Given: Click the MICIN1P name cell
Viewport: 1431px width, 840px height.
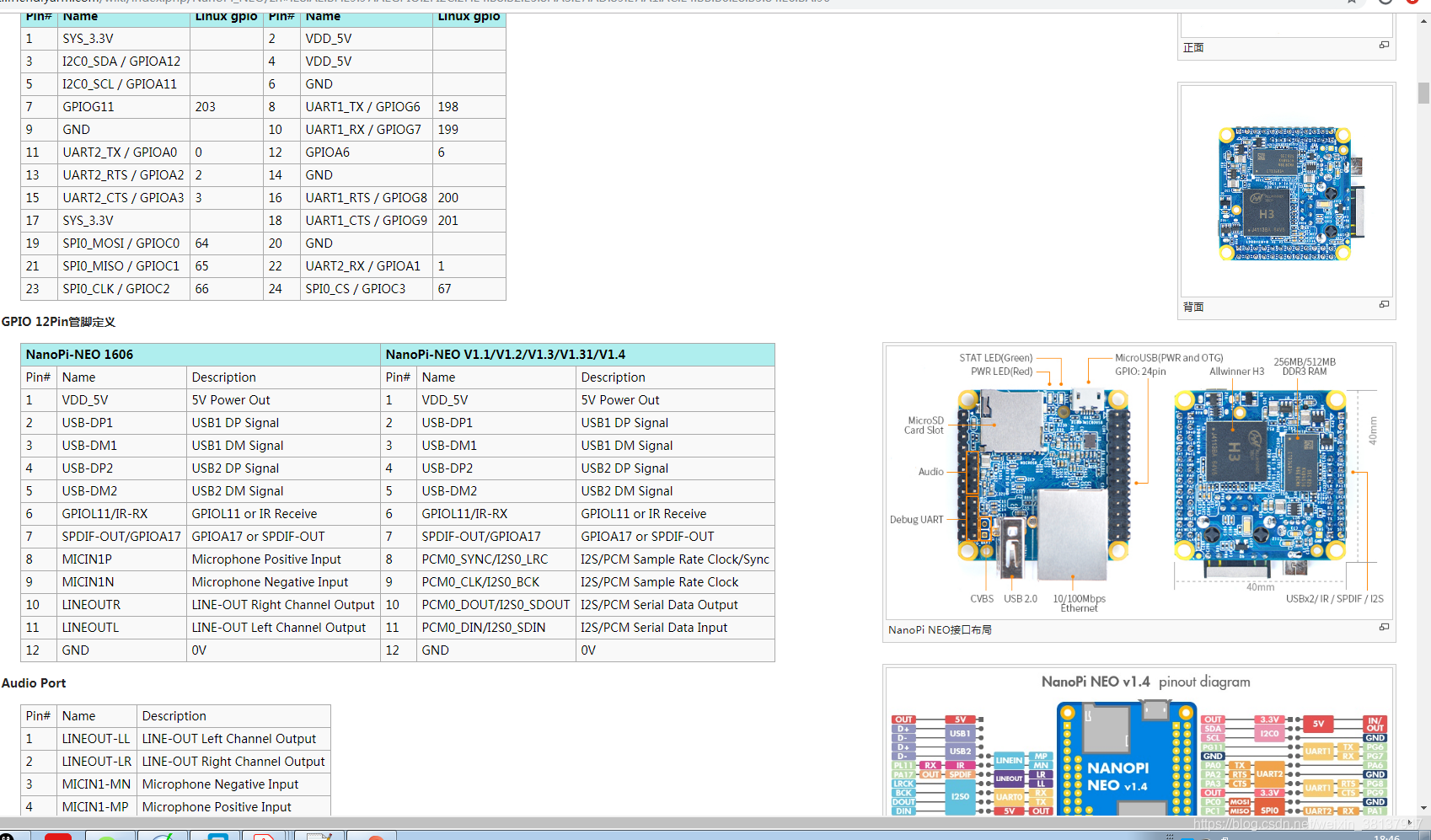Looking at the screenshot, I should click(x=121, y=559).
